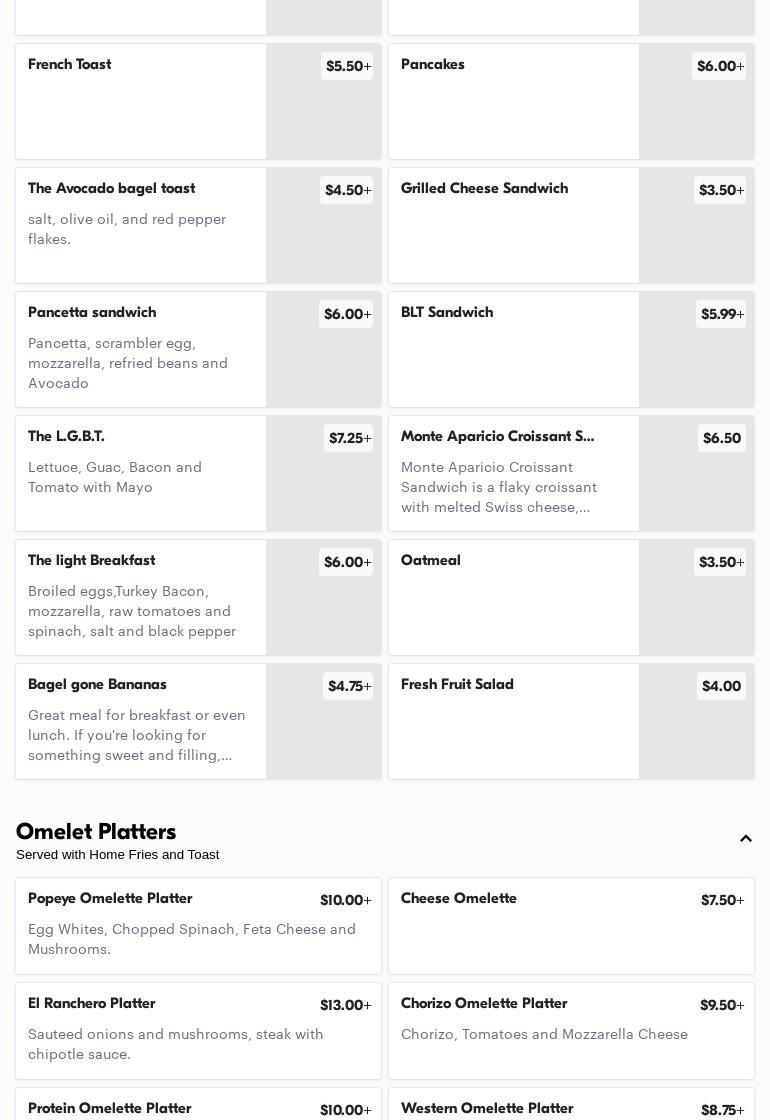Collapse the Omelet Platters section chevron
The width and height of the screenshot is (770, 1120).
[x=746, y=839]
